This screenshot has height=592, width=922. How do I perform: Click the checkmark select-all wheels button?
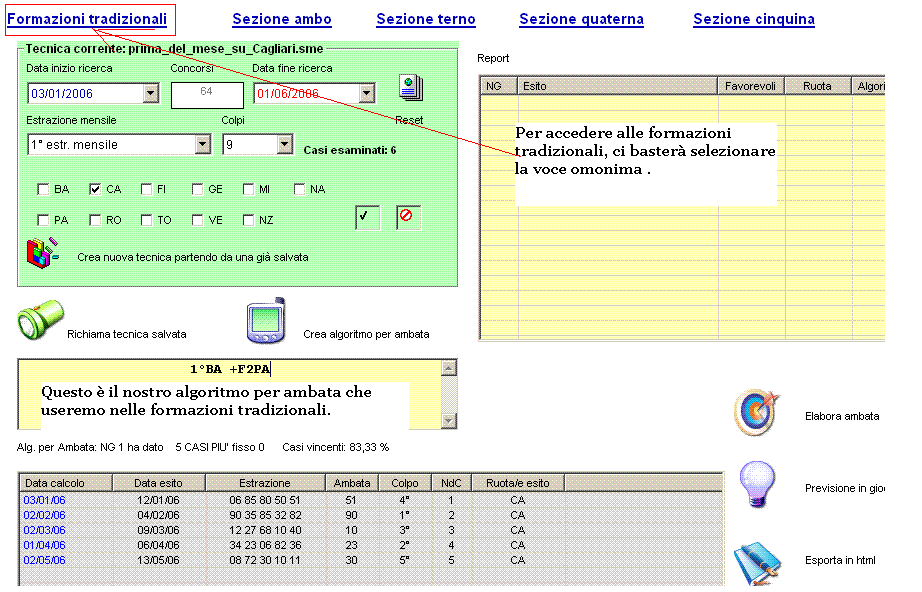368,218
